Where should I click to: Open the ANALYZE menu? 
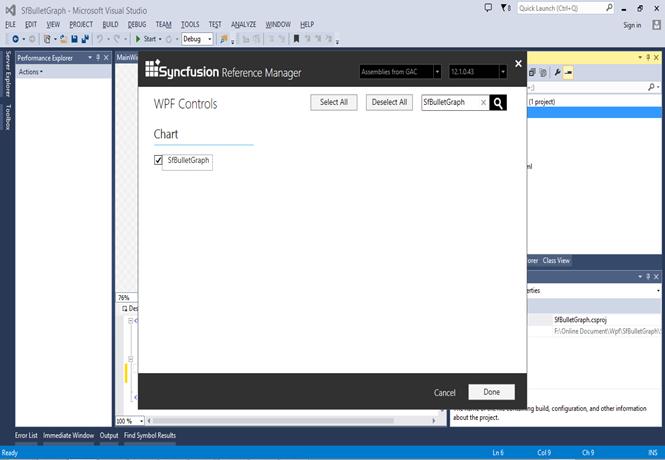point(243,25)
